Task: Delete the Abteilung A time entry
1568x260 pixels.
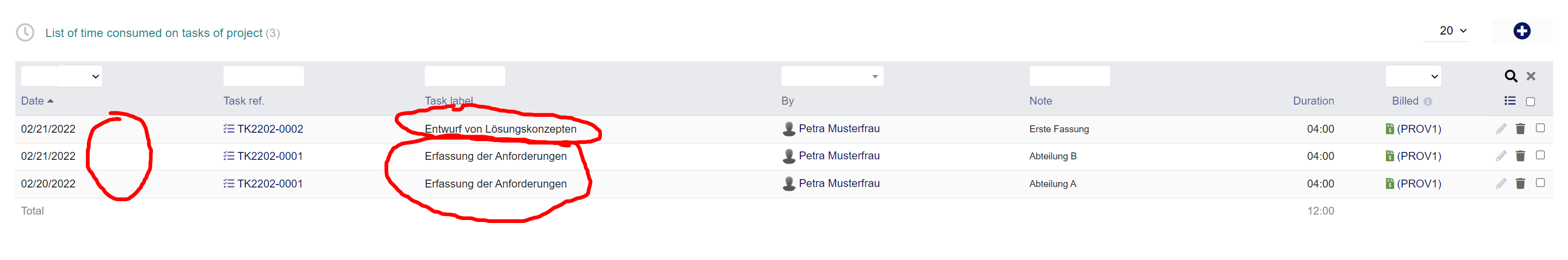Action: coord(1520,183)
